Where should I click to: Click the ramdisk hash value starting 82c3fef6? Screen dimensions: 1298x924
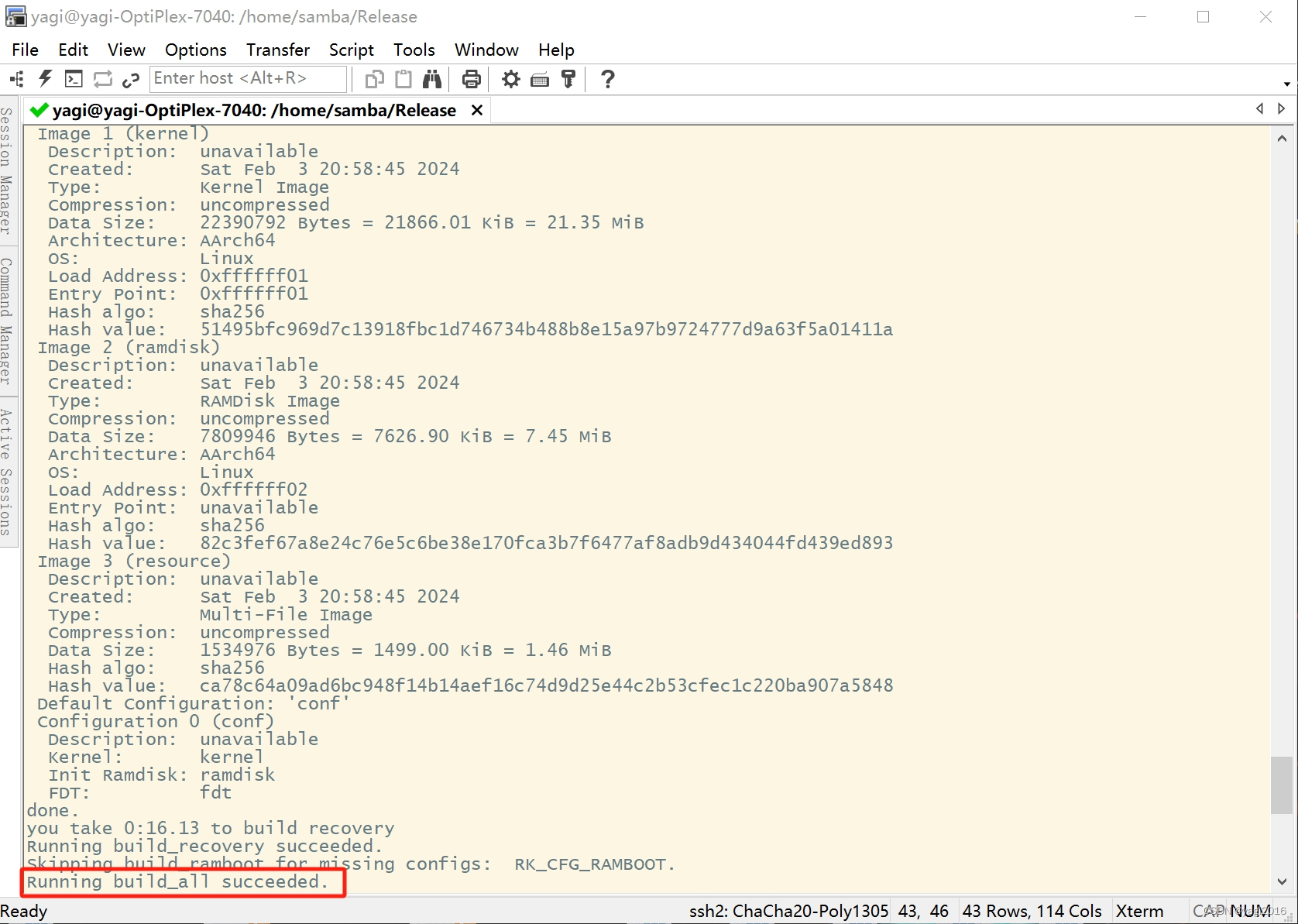click(546, 543)
